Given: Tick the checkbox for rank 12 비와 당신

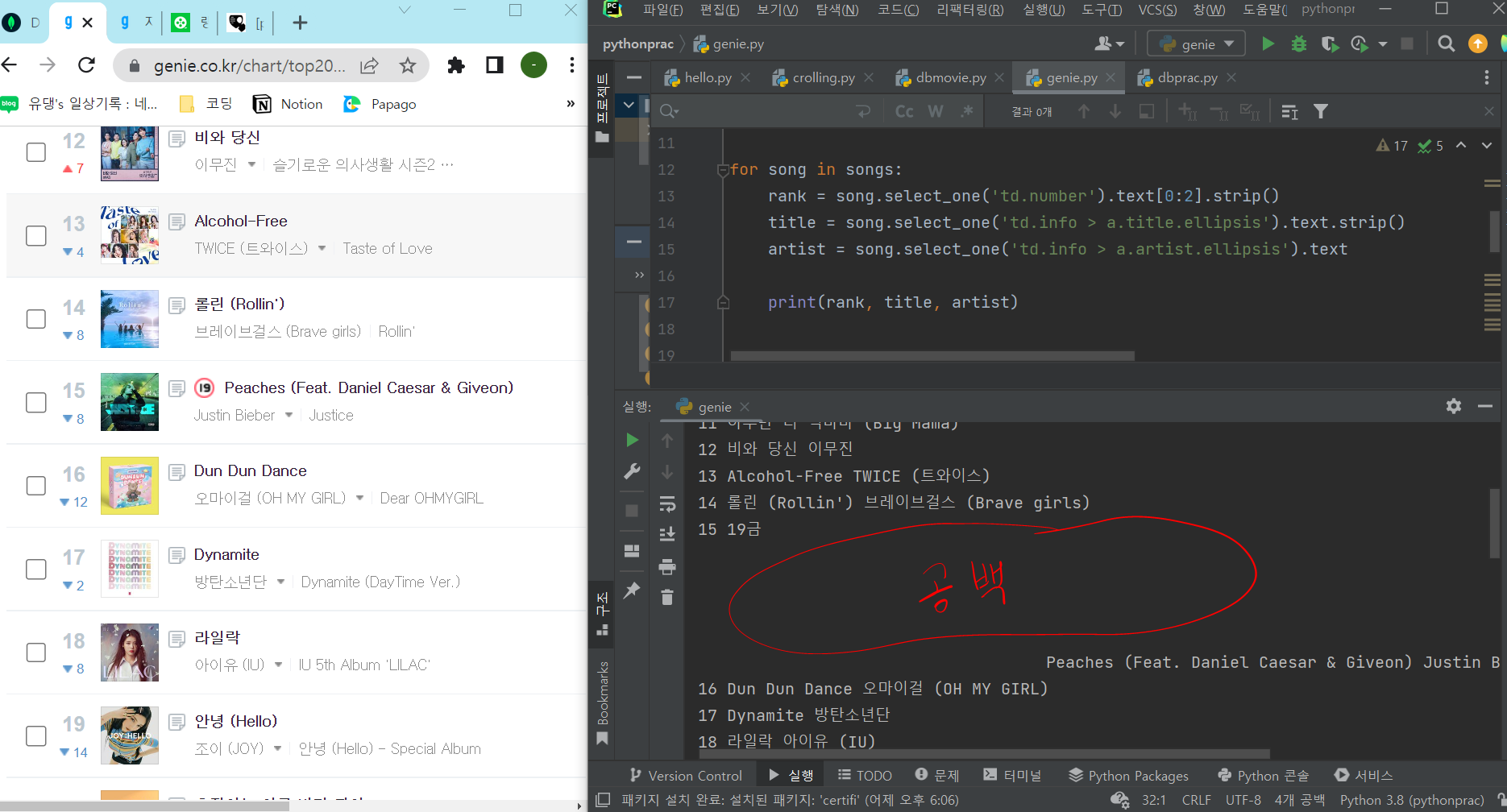Looking at the screenshot, I should 36,152.
